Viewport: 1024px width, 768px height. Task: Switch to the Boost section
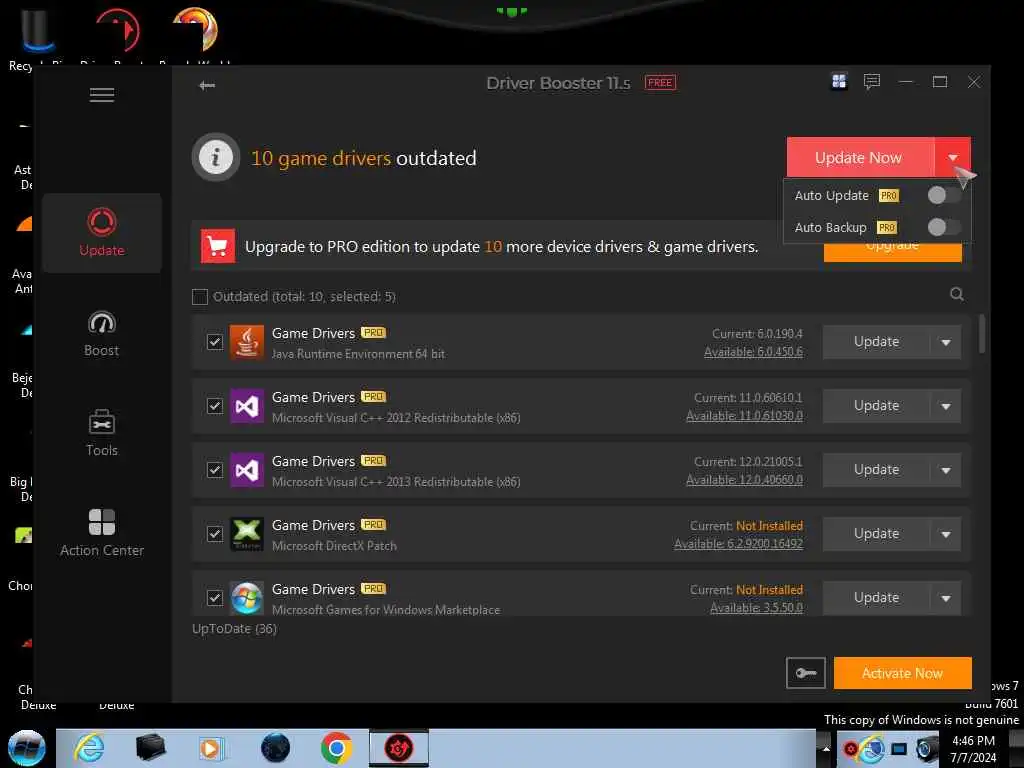click(102, 334)
